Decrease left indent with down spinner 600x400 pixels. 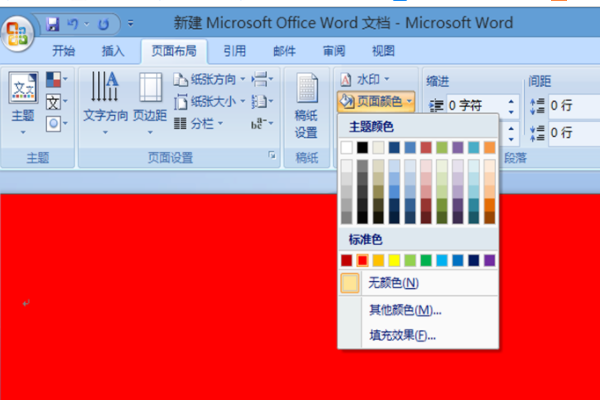[x=511, y=112]
